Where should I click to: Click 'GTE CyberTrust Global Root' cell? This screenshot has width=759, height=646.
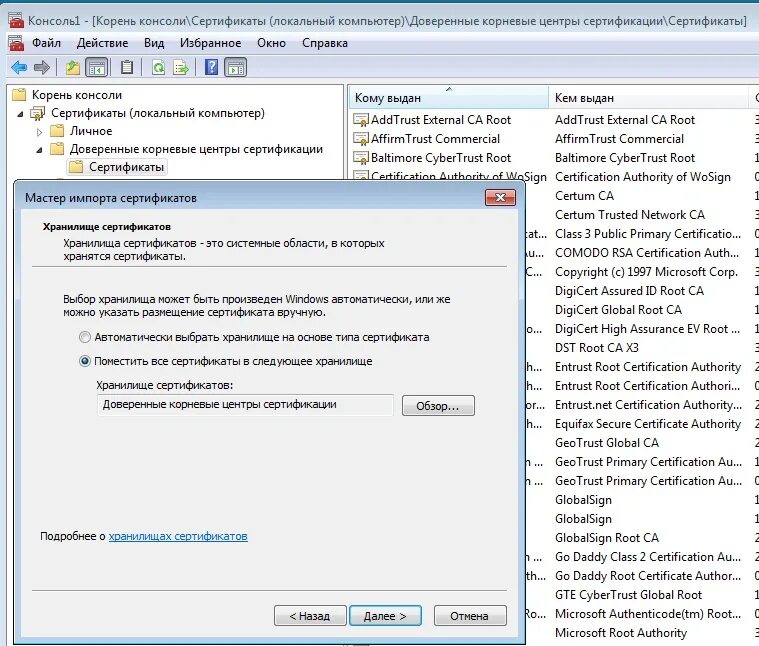coord(628,595)
